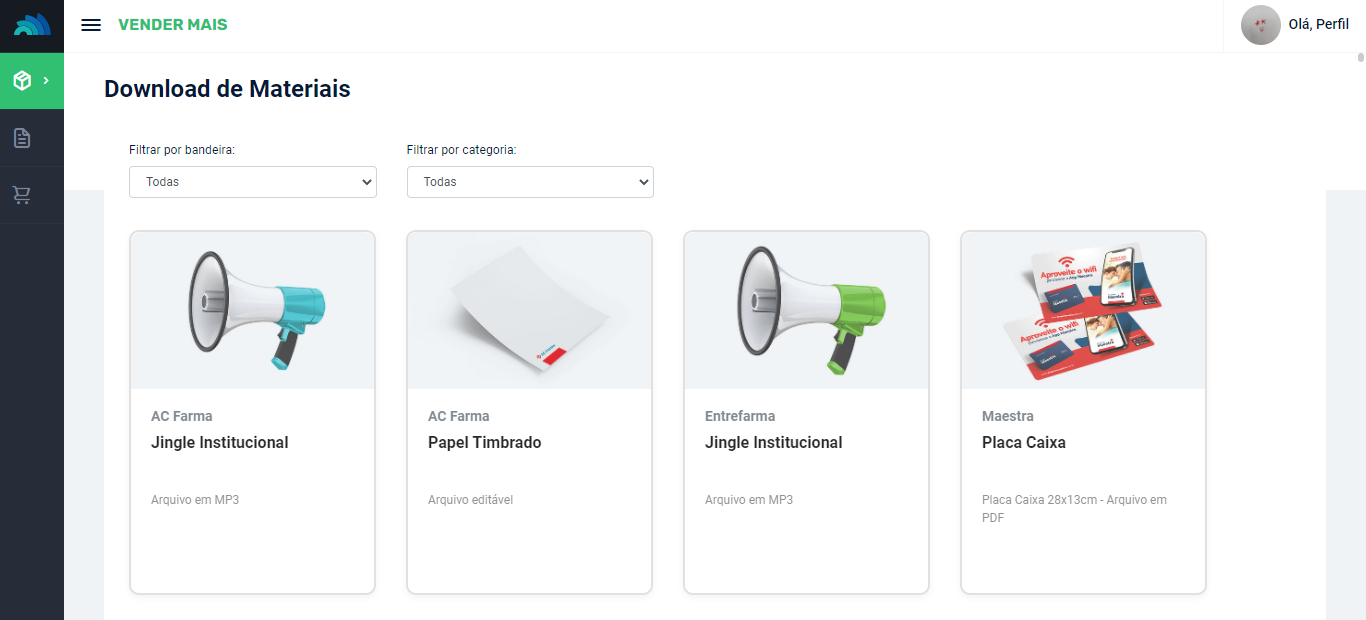Open AC Farma Jingle Institucional title
Viewport: 1366px width, 620px height.
pos(220,443)
